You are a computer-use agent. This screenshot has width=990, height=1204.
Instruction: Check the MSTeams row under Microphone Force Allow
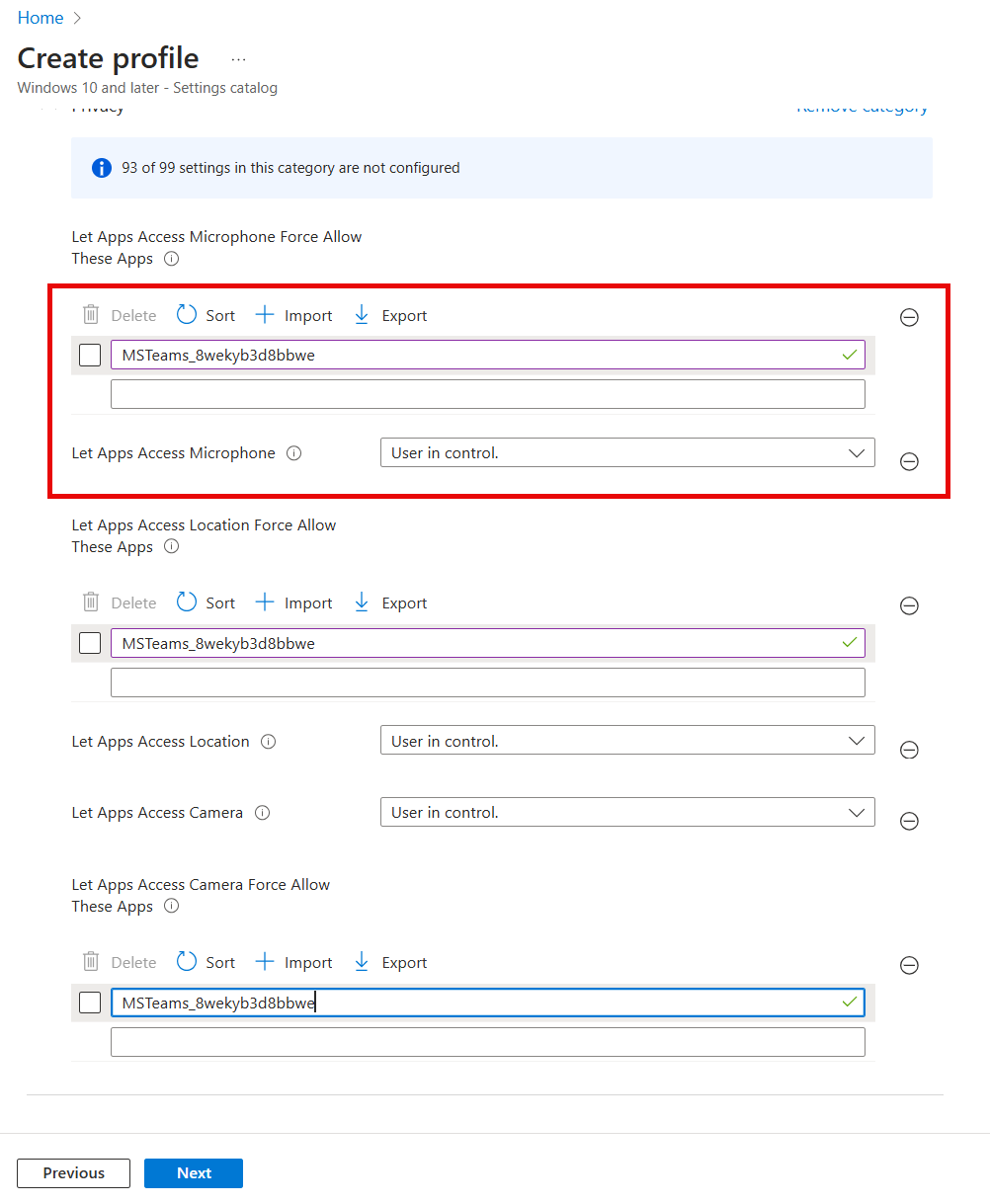point(90,356)
